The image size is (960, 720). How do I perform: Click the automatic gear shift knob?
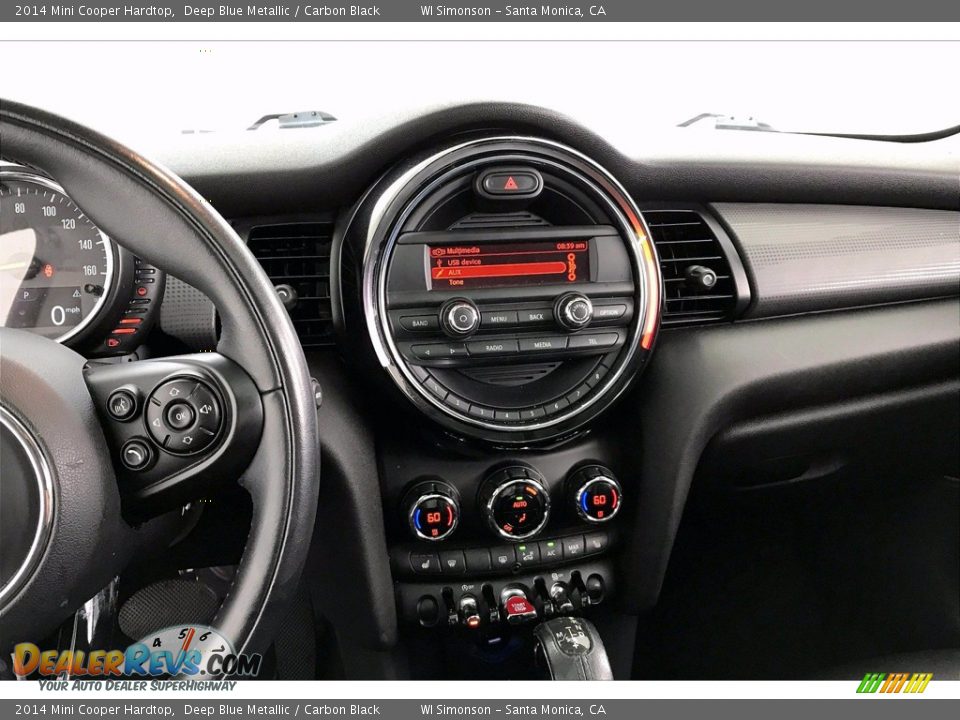[572, 650]
